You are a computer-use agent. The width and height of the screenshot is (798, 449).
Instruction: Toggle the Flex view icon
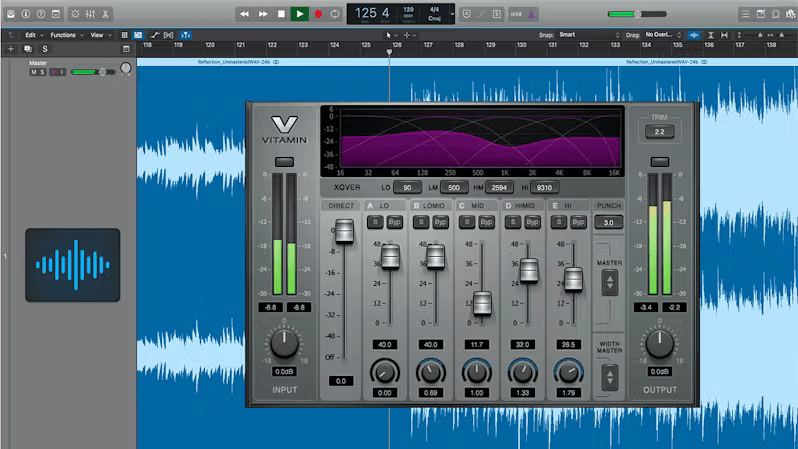coord(168,35)
